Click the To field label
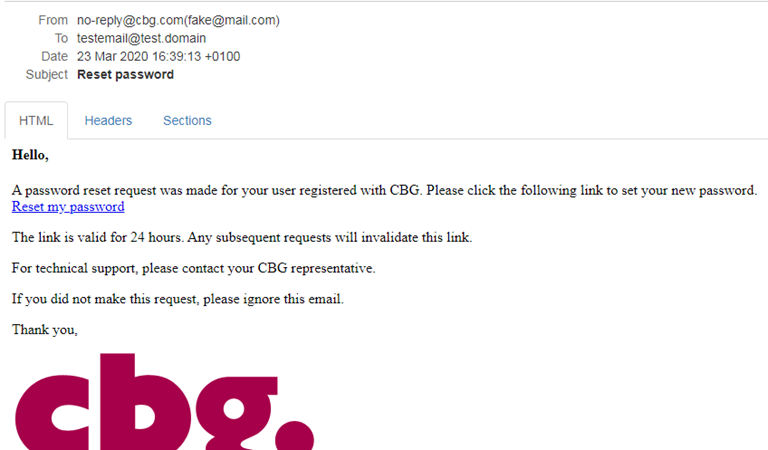The width and height of the screenshot is (768, 450). [x=61, y=38]
